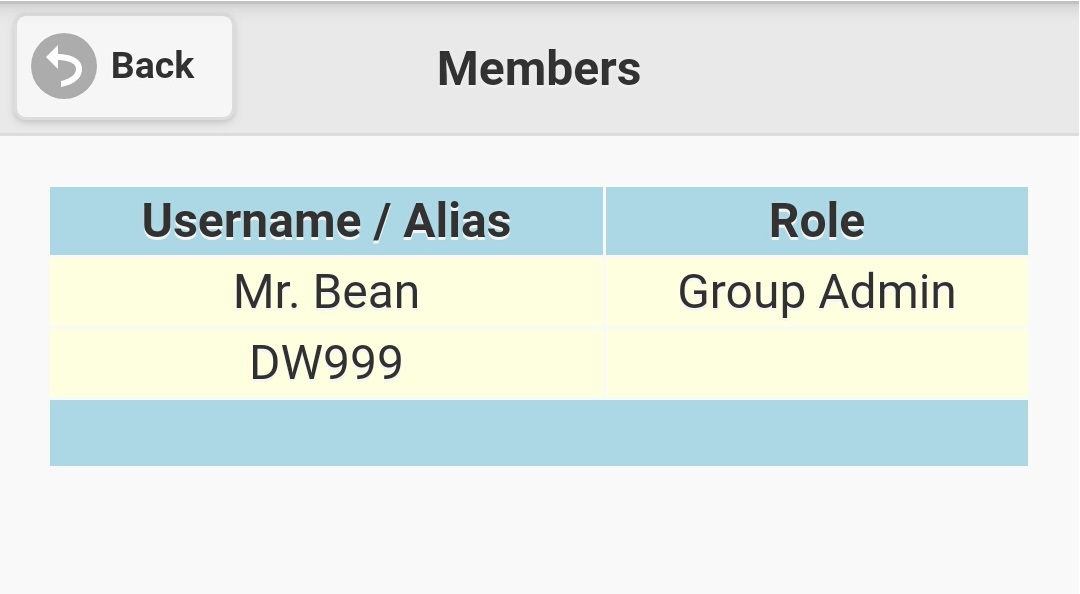The width and height of the screenshot is (1080, 594).
Task: Select member DW999
Action: [326, 363]
